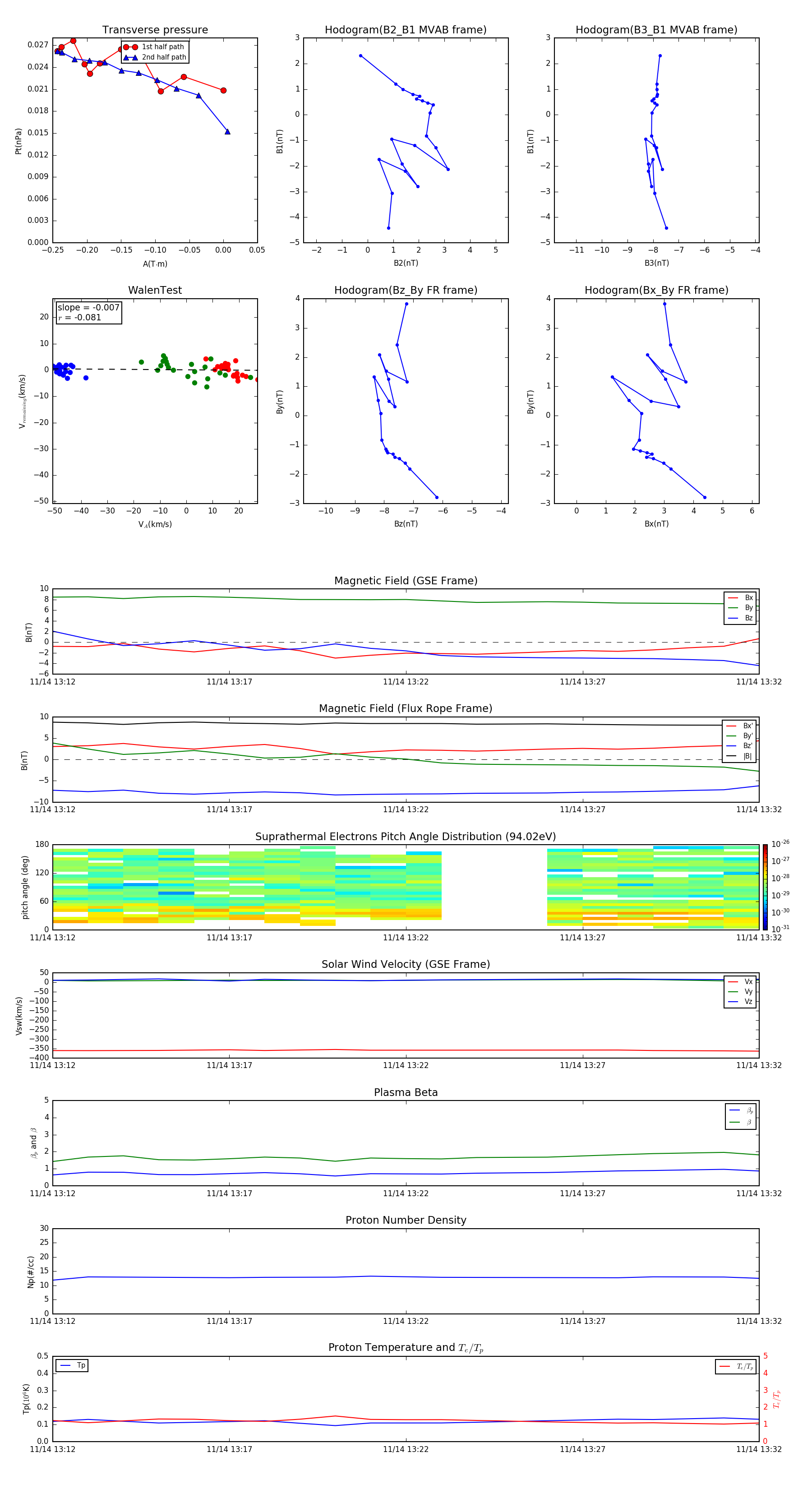Click the 'r = -0.081' annotation
The height and width of the screenshot is (1489, 812).
80,317
